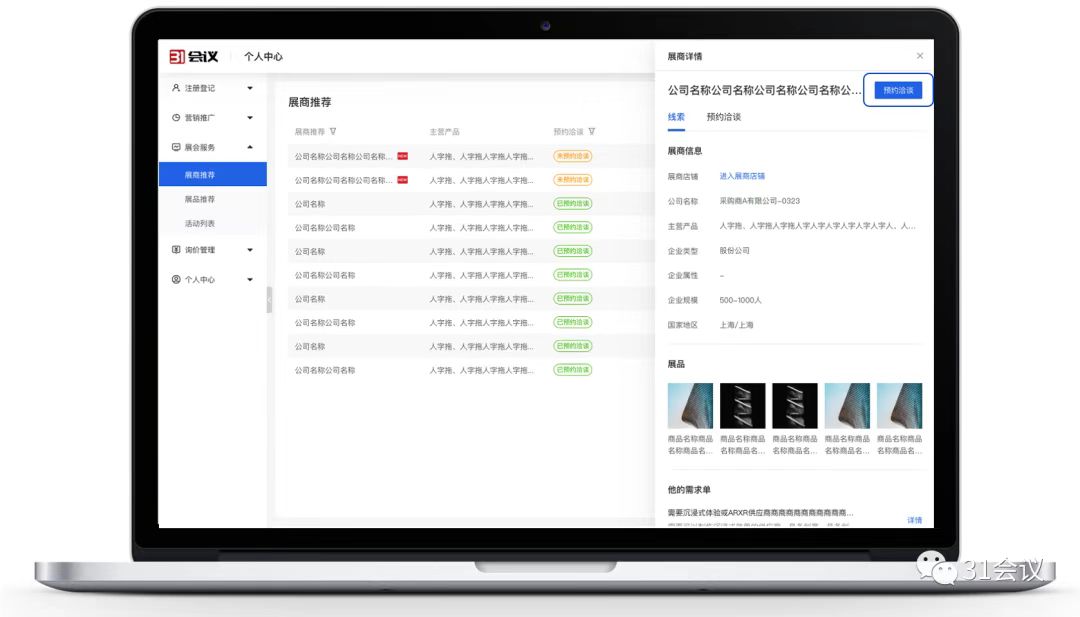Collapse the sidebar using the edge handle
Viewport: 1080px width, 617px height.
269,300
